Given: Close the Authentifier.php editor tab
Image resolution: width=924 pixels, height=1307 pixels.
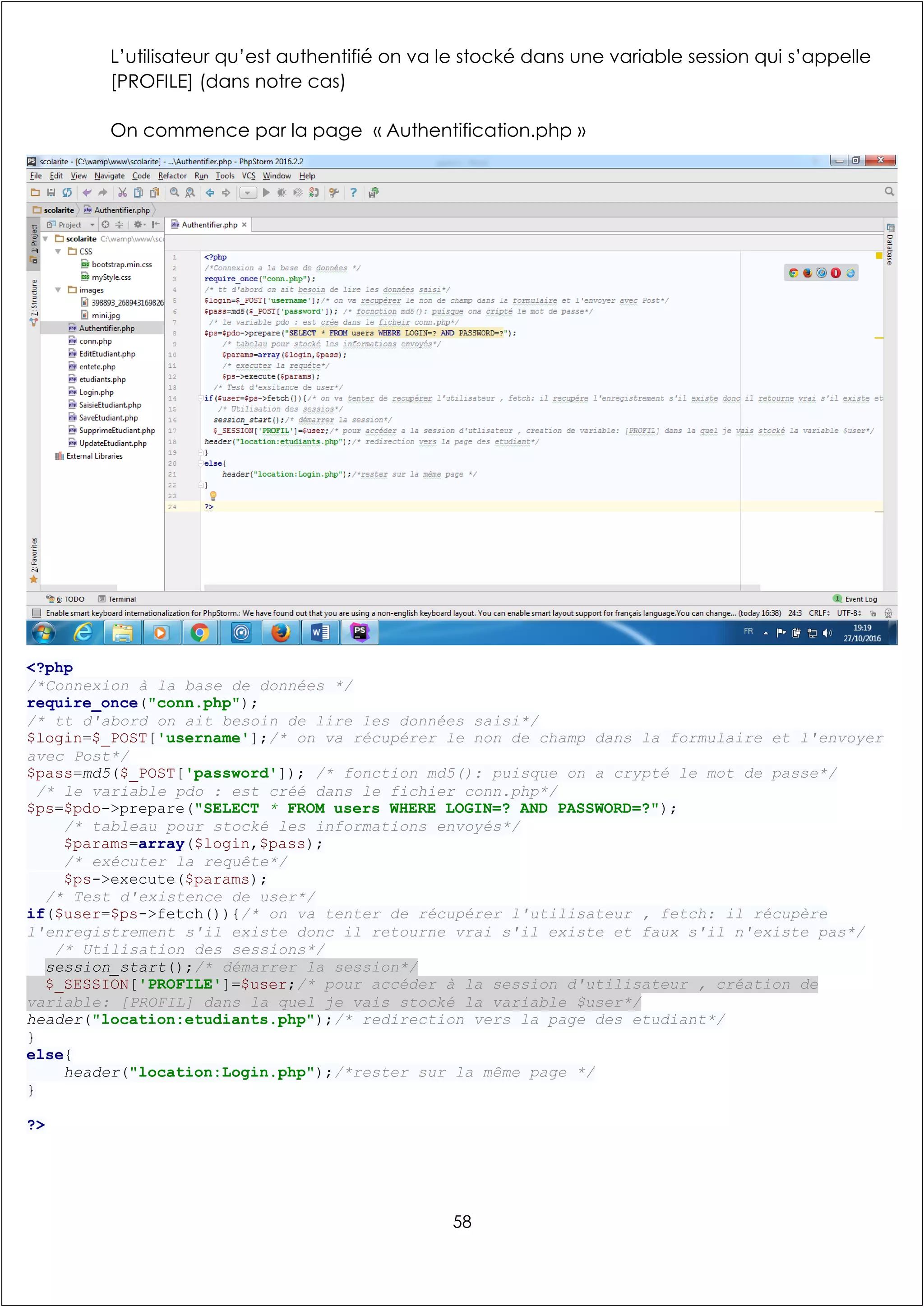Looking at the screenshot, I should pos(244,225).
